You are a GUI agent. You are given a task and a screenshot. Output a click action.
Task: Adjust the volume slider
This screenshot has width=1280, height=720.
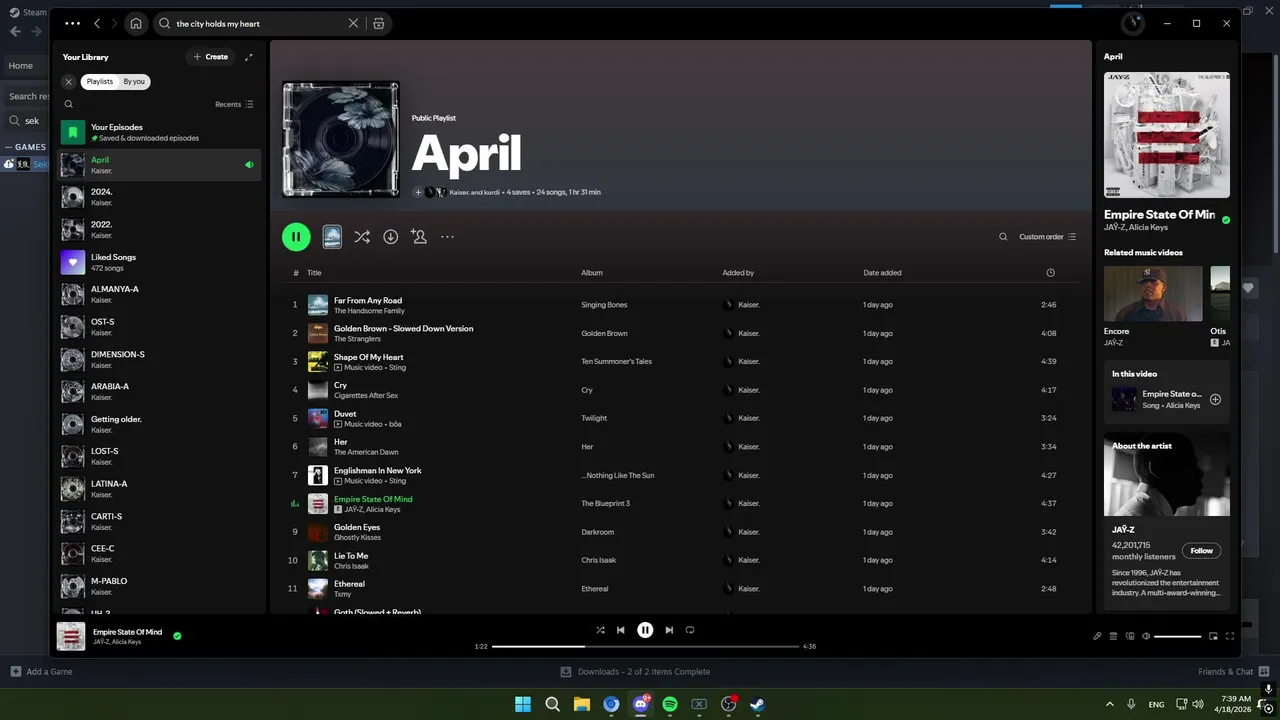point(1178,636)
